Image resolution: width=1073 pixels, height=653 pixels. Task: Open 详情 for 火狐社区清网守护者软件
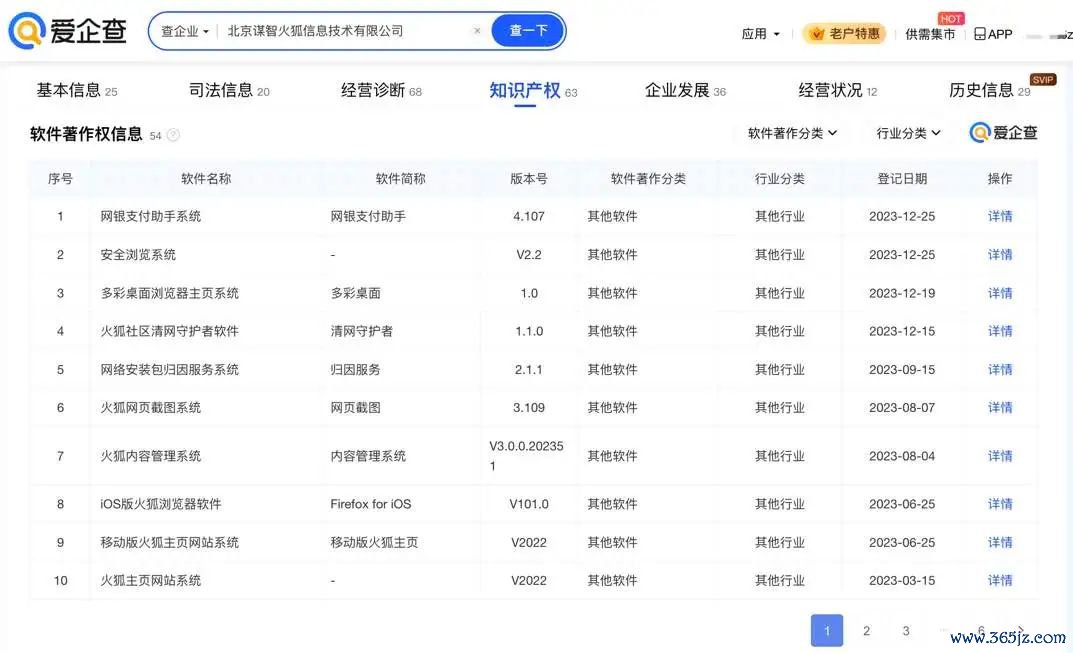coord(1000,331)
